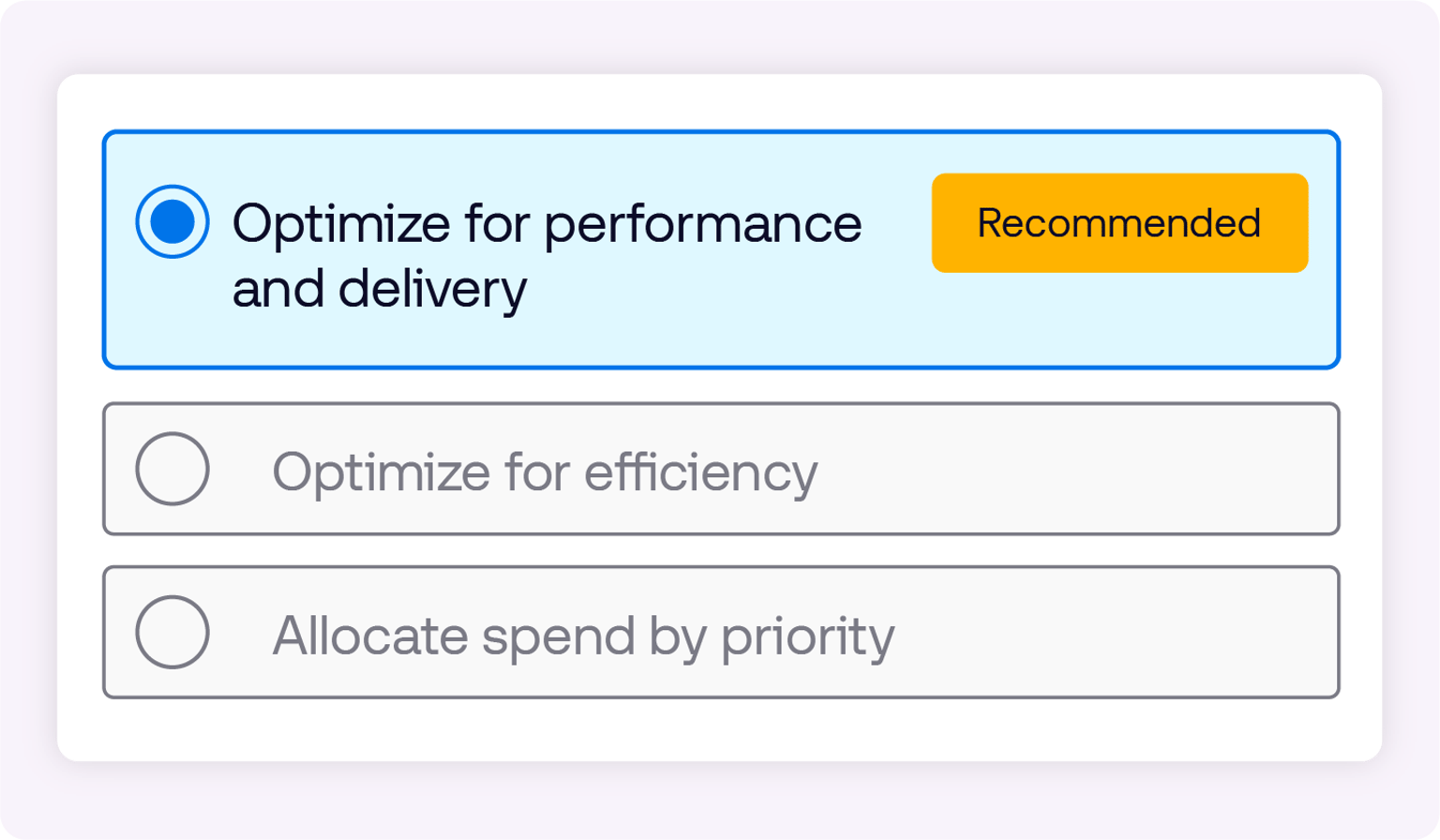Select the "Optimize for performance and delivery" radio button

tap(172, 222)
